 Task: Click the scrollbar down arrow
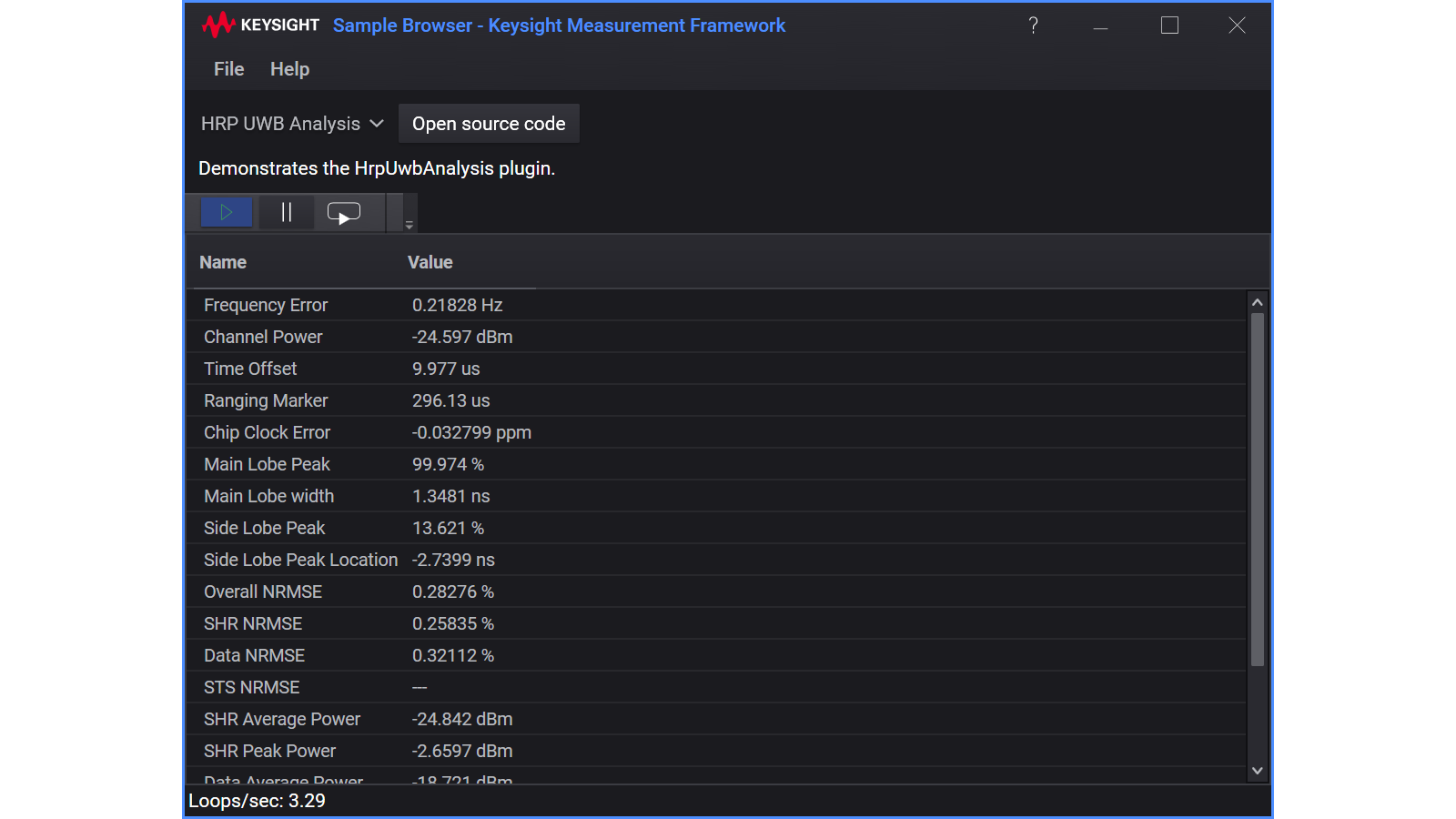[1257, 771]
